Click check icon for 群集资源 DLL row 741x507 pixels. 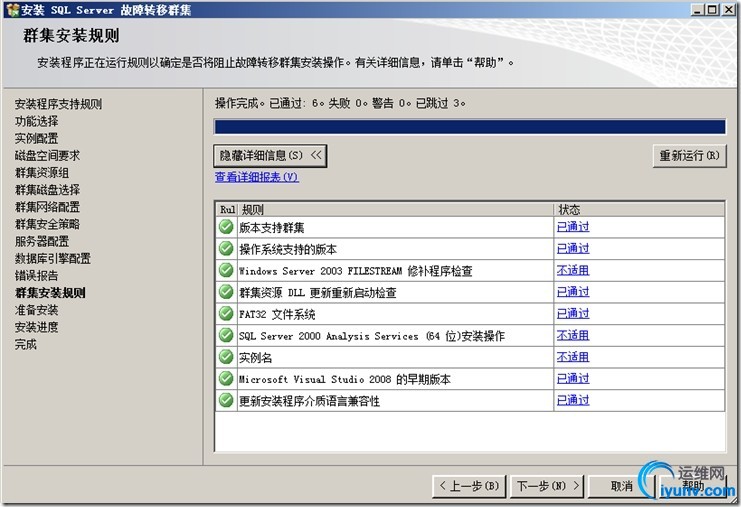click(226, 292)
